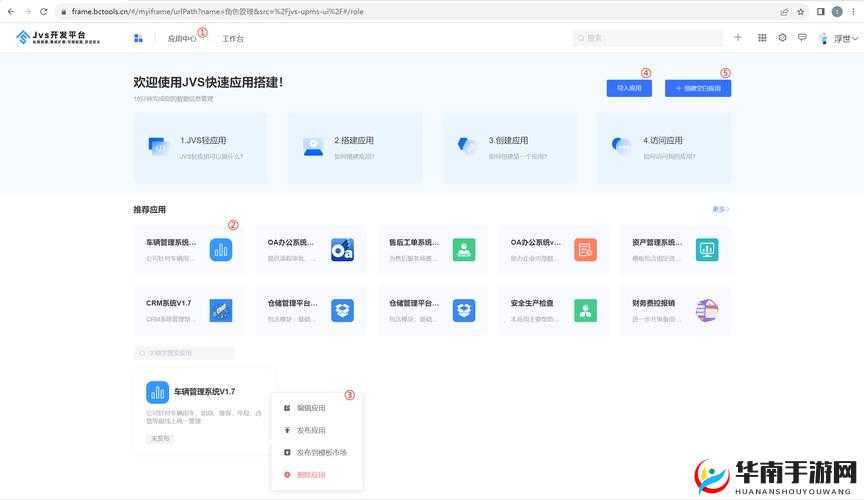Select the 资产管理系统... app title
This screenshot has height=500, width=864.
coord(657,243)
